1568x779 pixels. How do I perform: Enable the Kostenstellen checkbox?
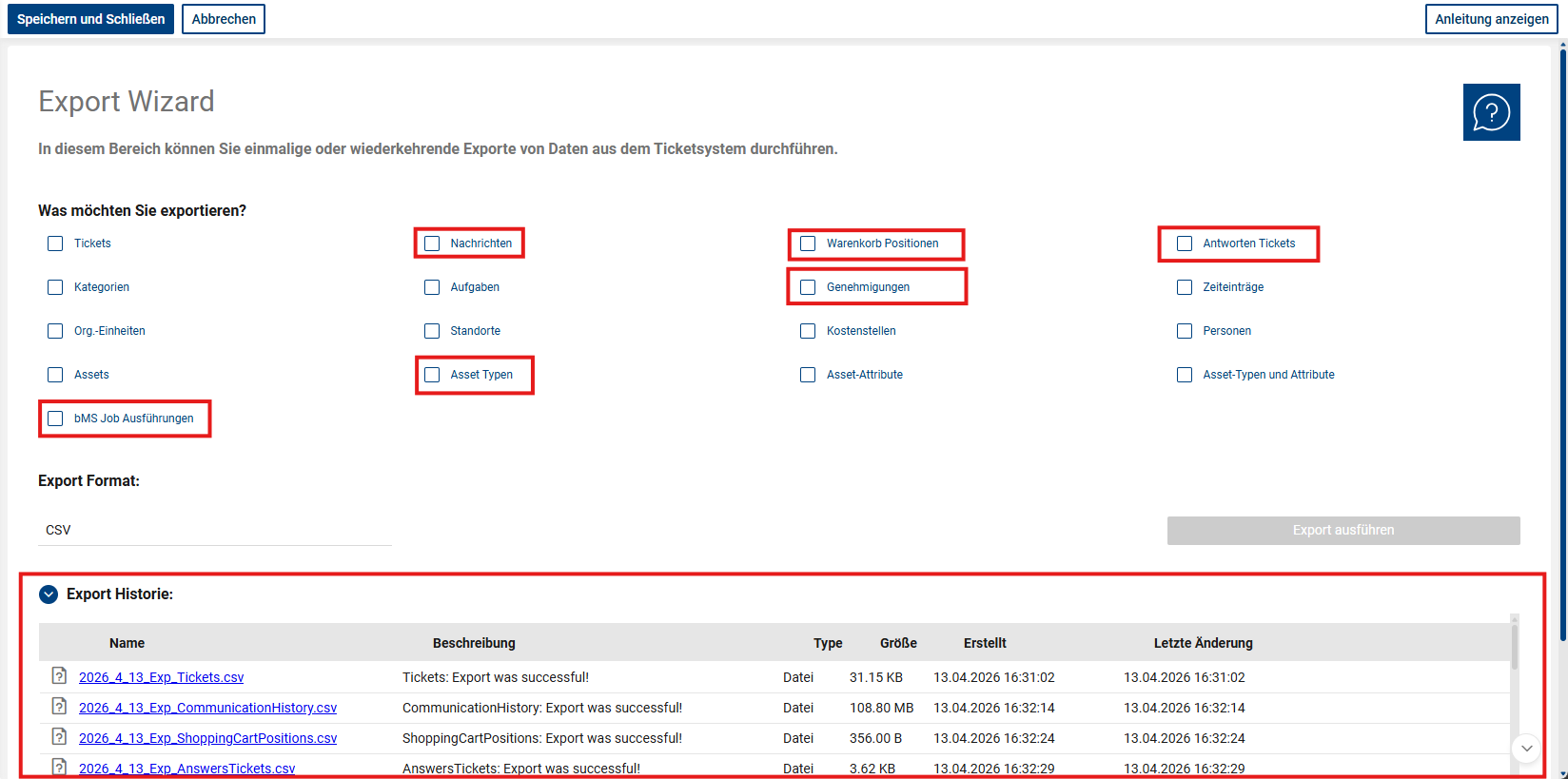click(x=808, y=331)
